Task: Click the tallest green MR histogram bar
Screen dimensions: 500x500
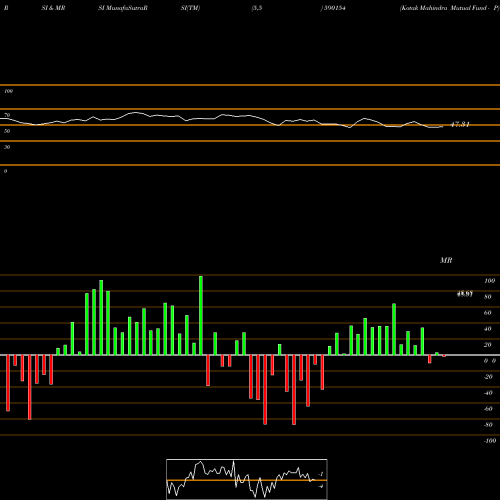Action: [201, 315]
